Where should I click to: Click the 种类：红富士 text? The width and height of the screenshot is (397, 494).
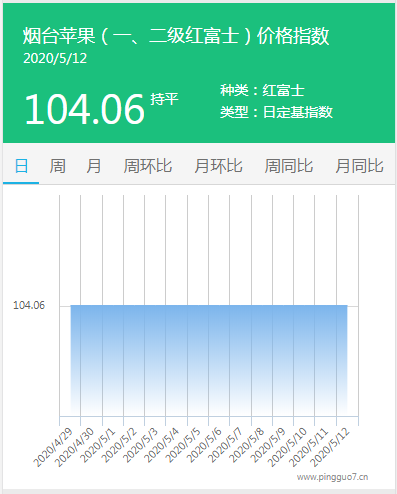[x=262, y=90]
